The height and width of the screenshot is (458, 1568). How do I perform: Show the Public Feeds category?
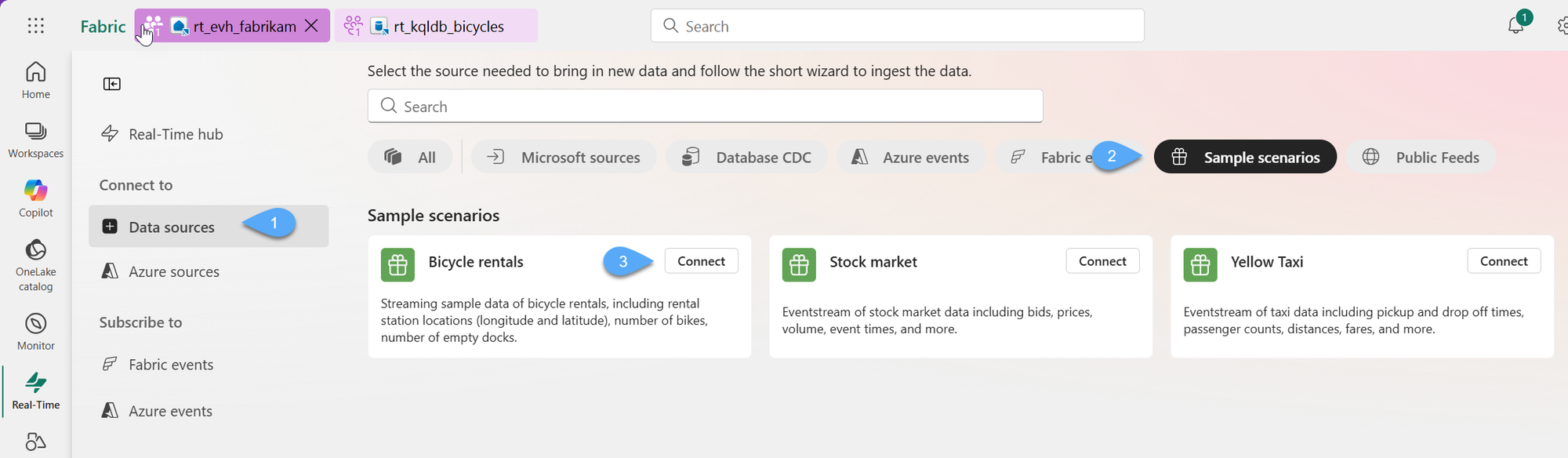click(x=1421, y=158)
